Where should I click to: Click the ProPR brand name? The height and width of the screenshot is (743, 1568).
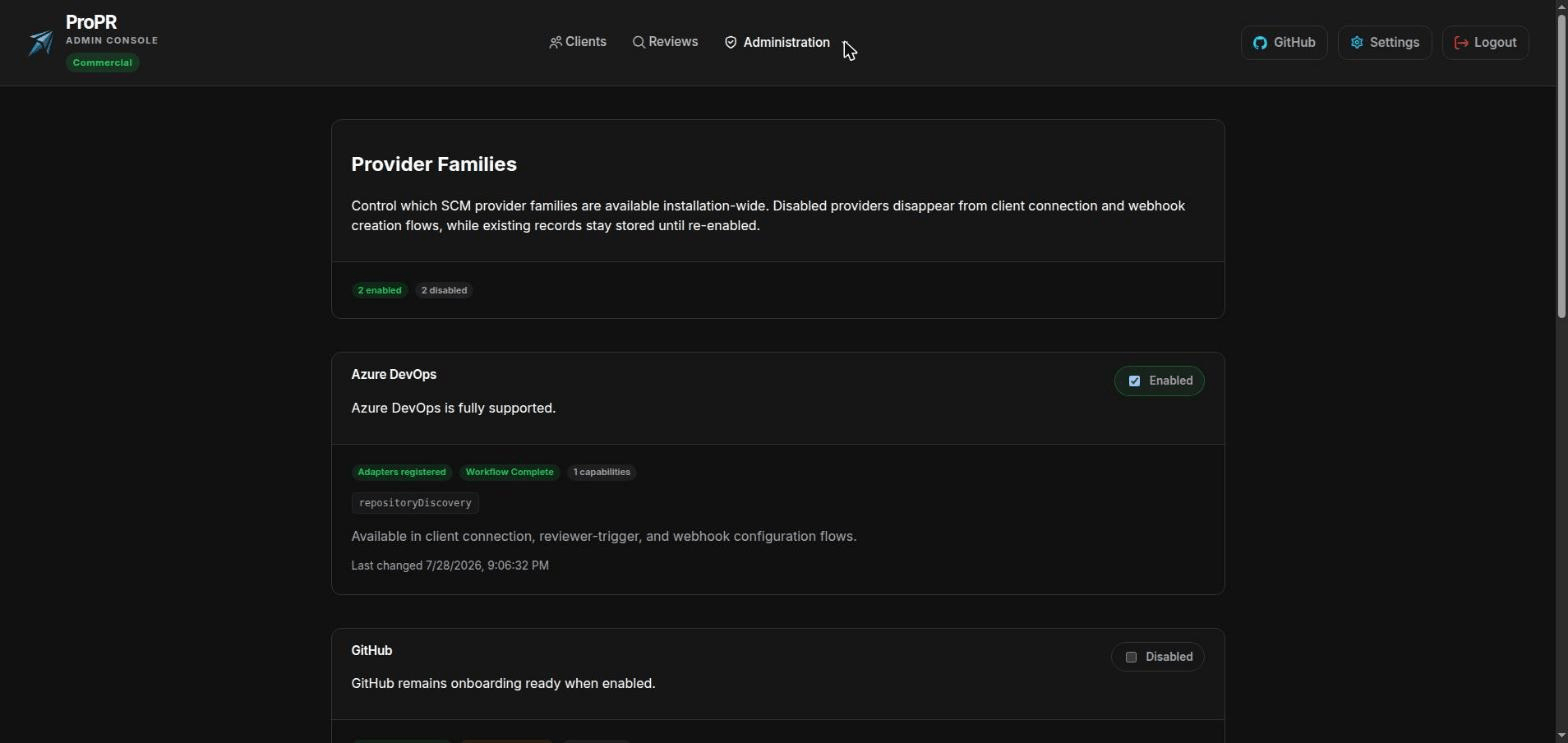pos(91,22)
